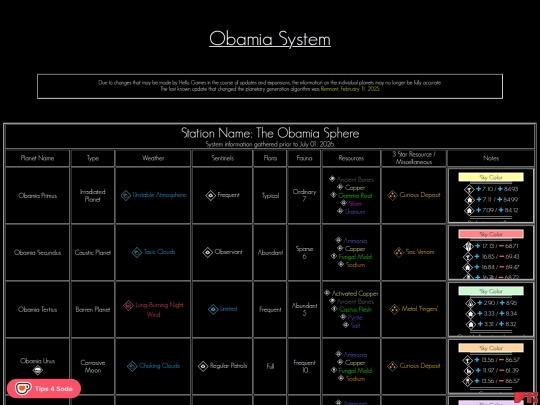Click the icon beside Uranium resource
Viewport: 540px width, 405px height.
[x=340, y=211]
